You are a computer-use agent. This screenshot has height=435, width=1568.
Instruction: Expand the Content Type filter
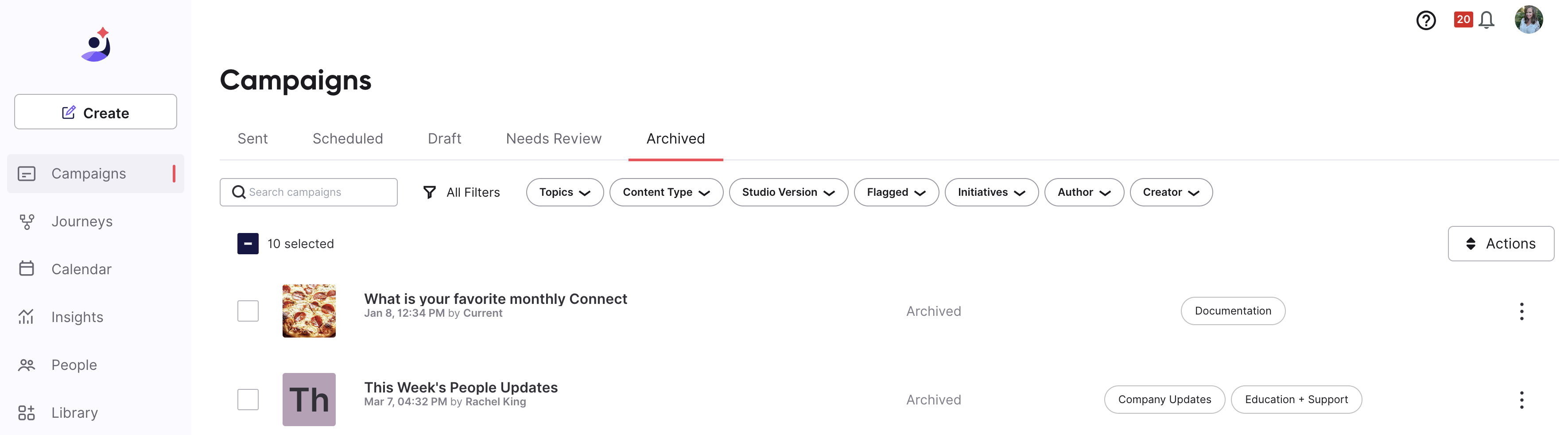(x=667, y=192)
